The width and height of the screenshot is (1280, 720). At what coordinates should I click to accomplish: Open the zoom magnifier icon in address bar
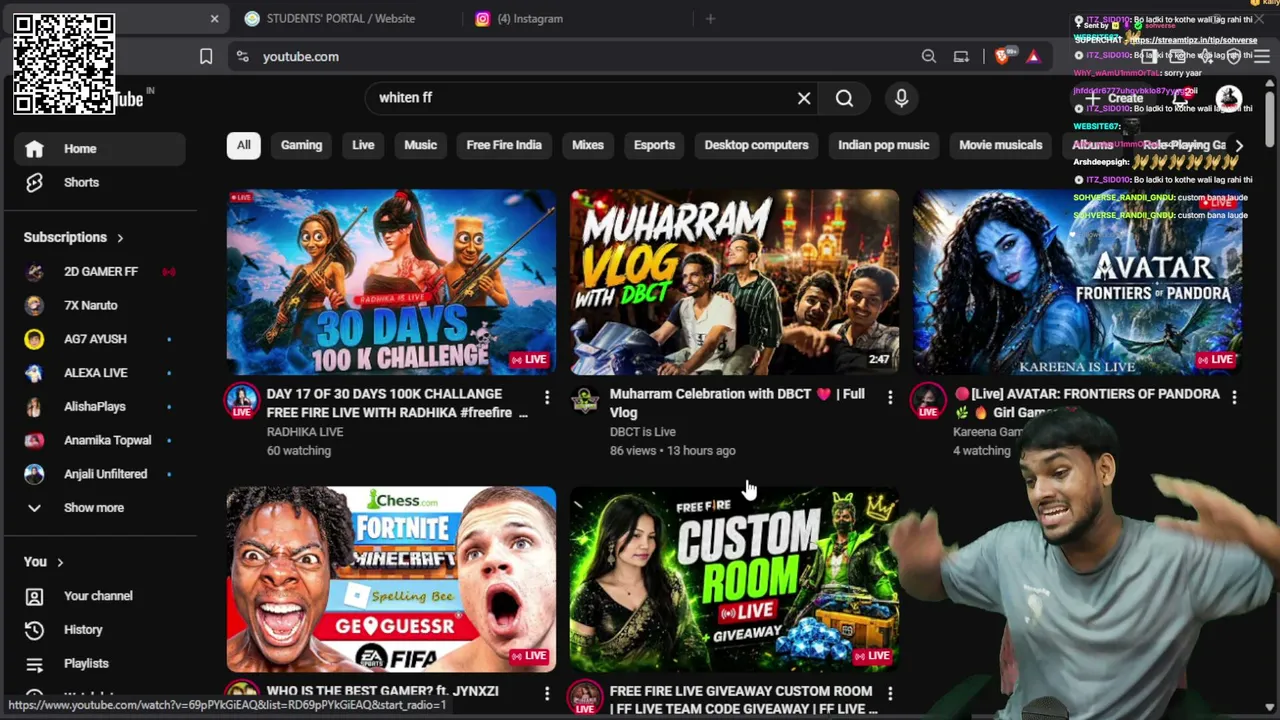(929, 57)
